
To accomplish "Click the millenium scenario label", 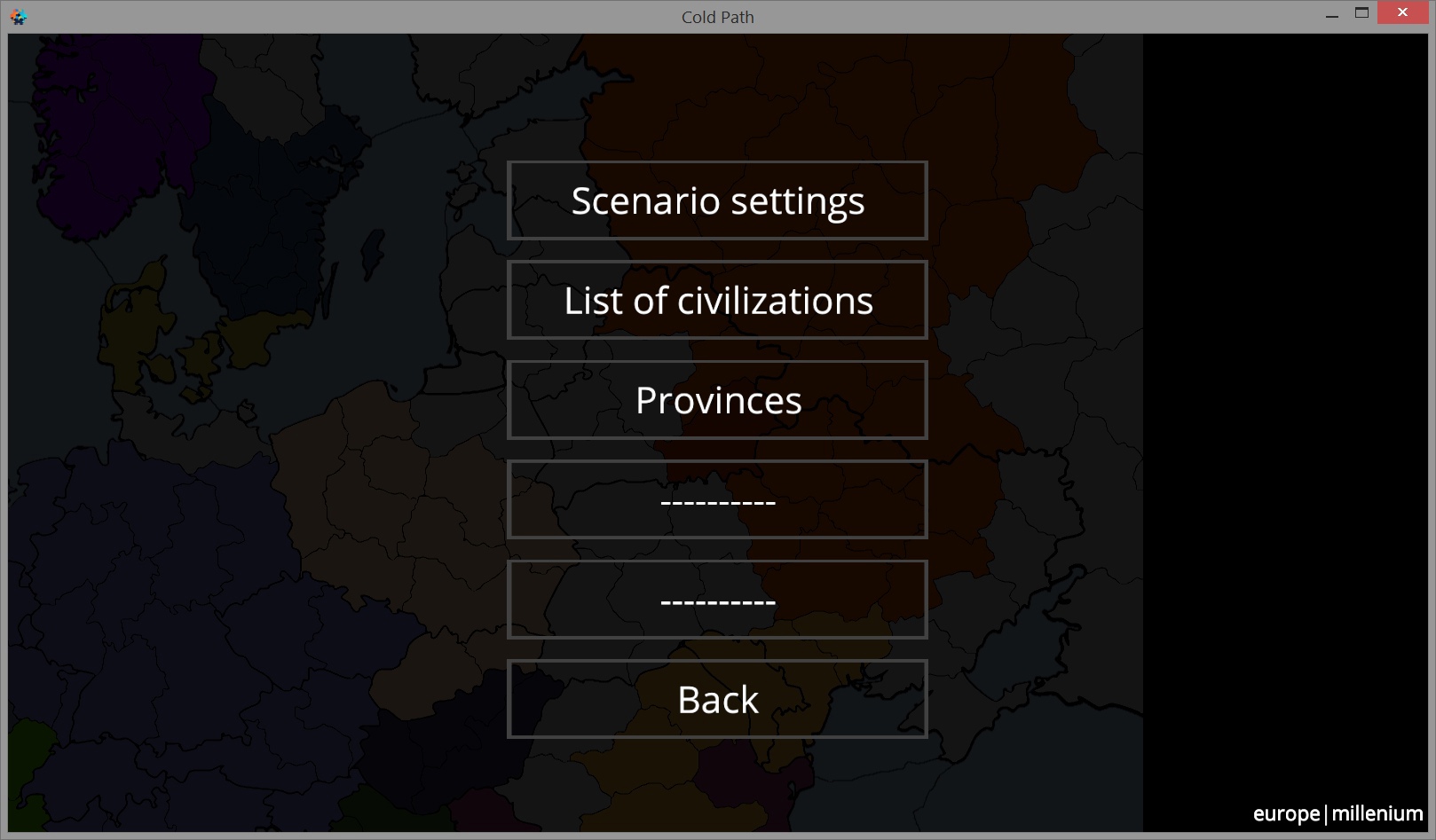I will 1377,813.
